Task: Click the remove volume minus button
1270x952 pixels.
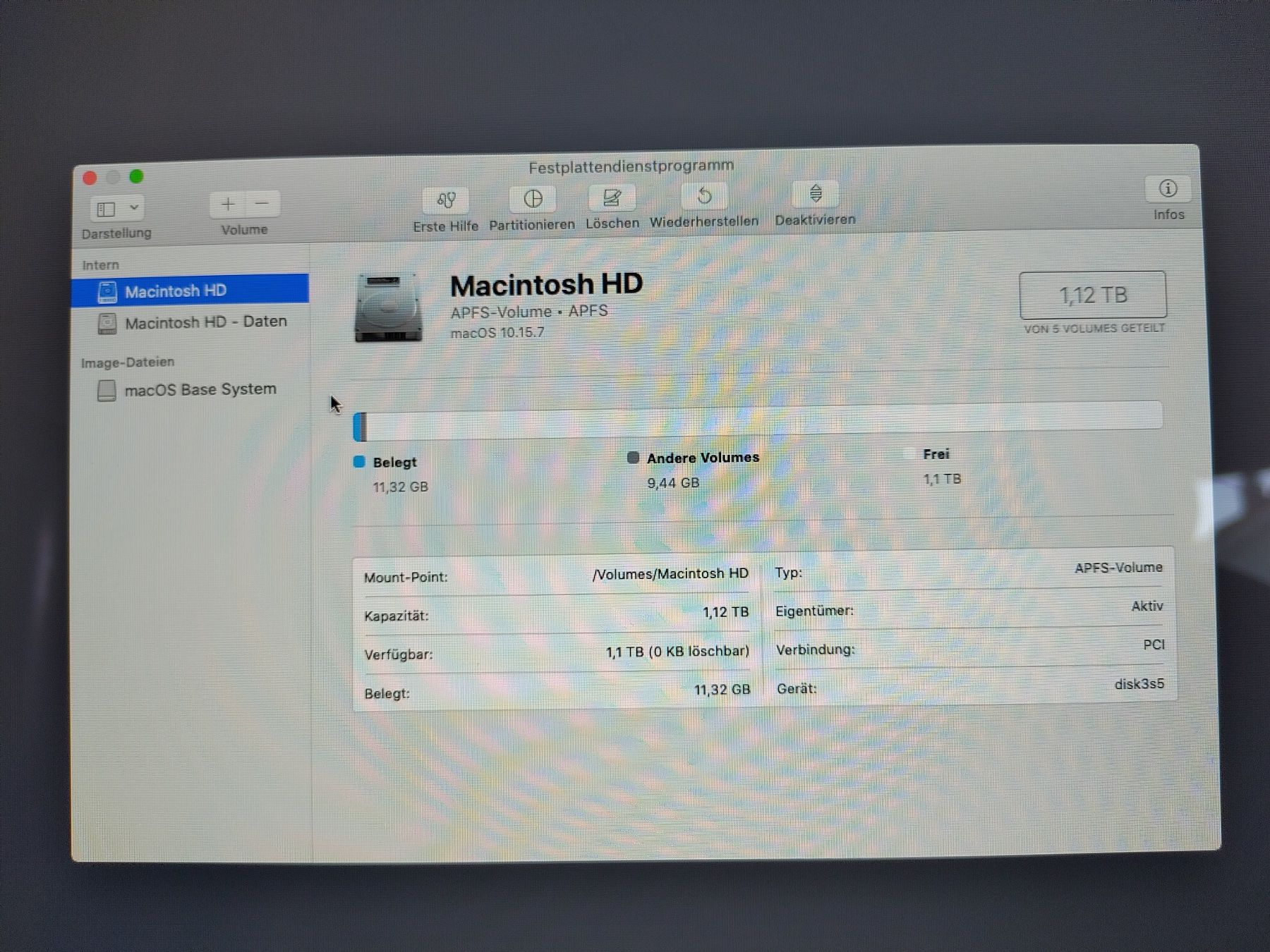Action: (262, 204)
